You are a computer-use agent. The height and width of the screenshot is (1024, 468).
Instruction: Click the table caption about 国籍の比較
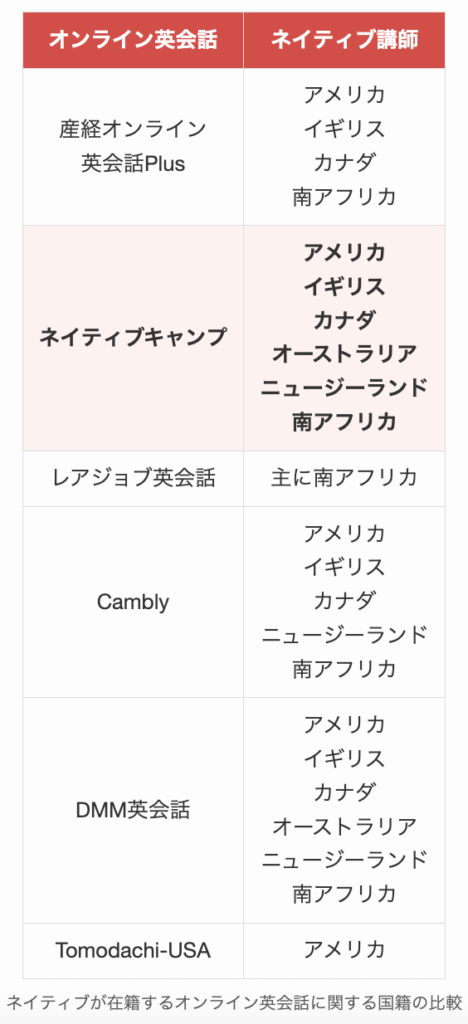point(234,1002)
